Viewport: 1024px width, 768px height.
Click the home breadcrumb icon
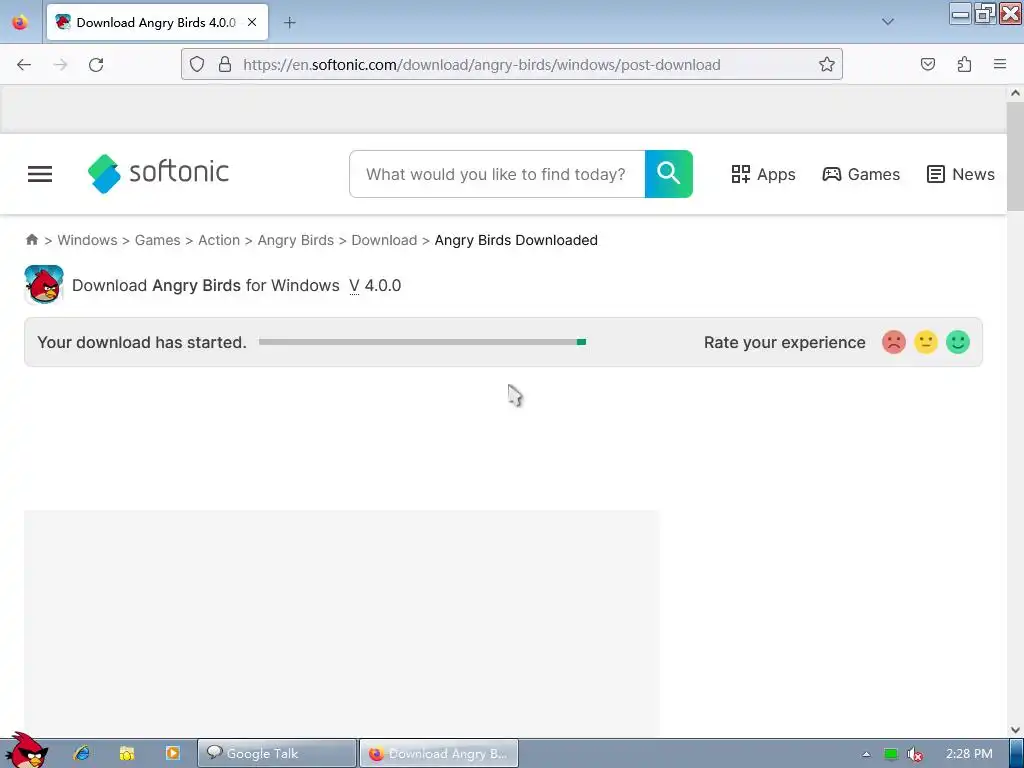[x=32, y=240]
